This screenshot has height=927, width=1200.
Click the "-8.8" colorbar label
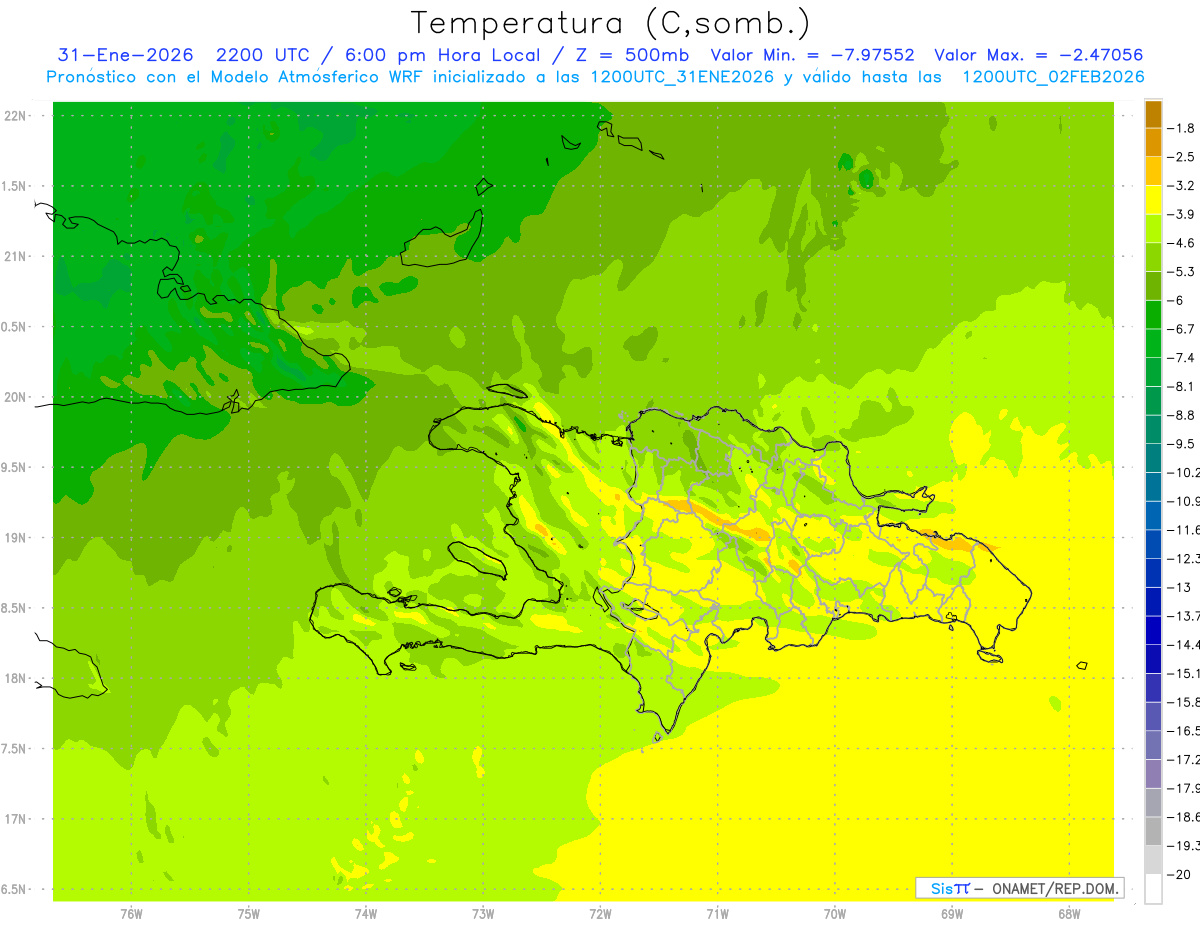tap(1181, 415)
